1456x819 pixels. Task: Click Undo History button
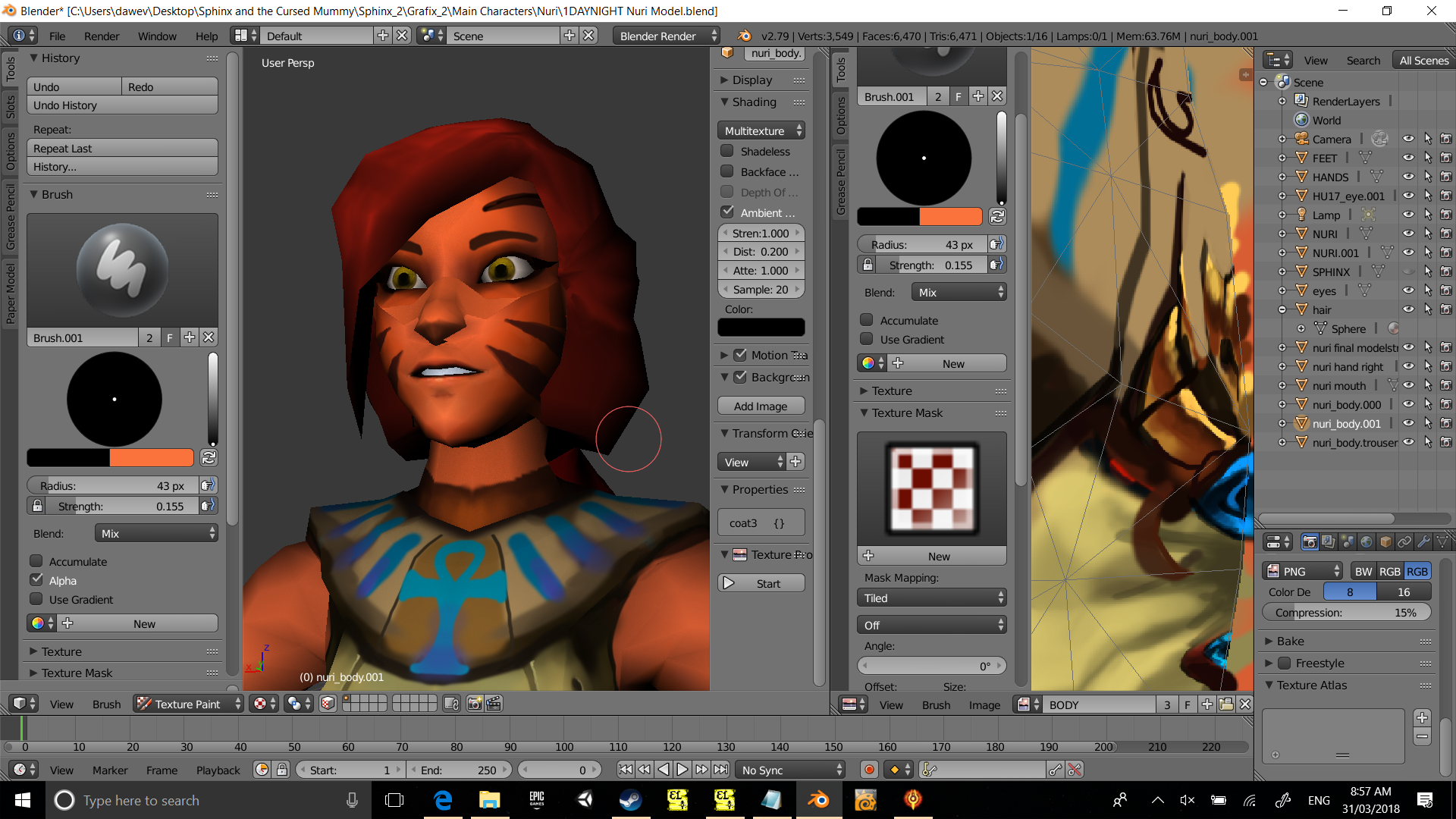pos(123,105)
